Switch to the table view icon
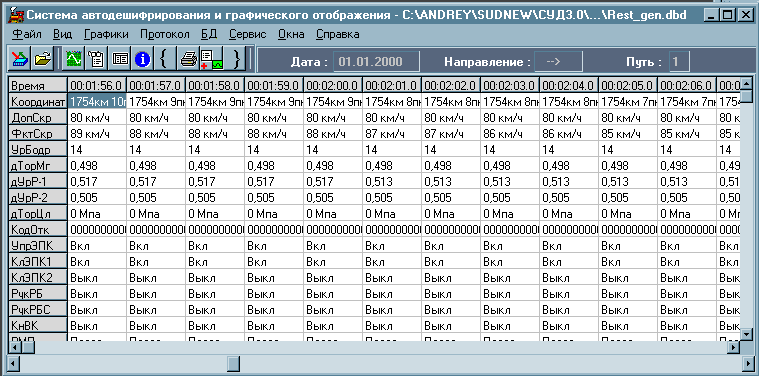The width and height of the screenshot is (759, 376). point(120,59)
